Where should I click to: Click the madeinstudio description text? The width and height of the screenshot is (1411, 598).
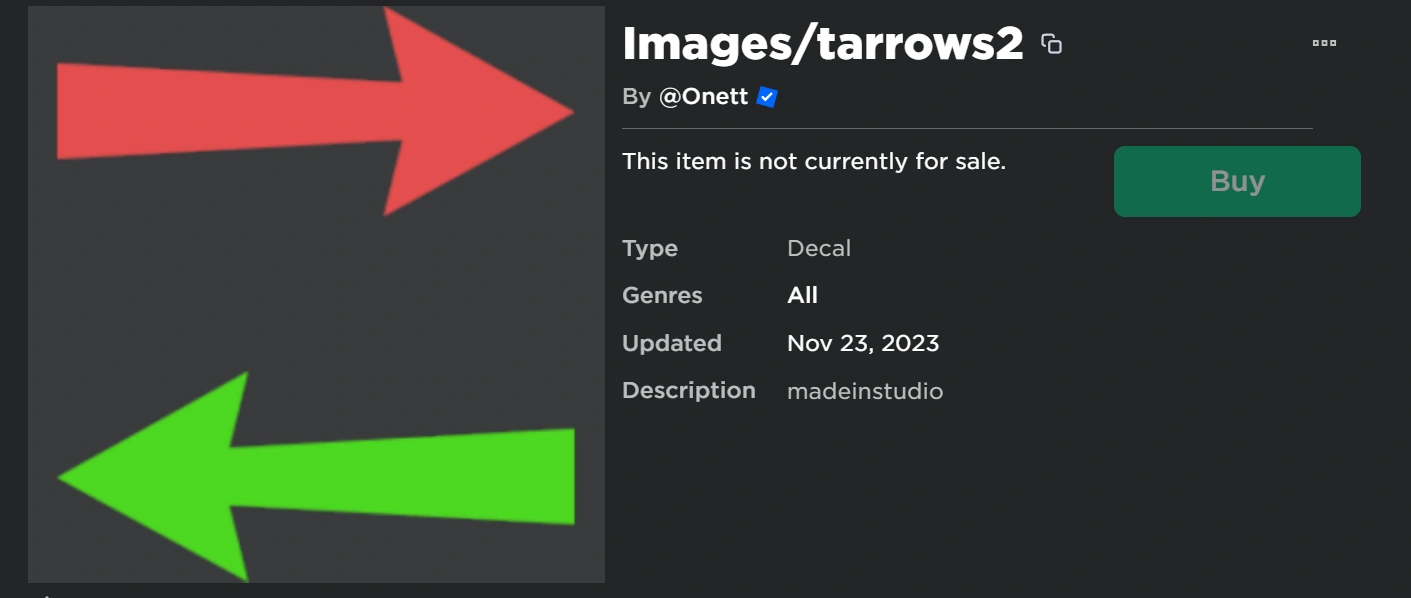(865, 391)
